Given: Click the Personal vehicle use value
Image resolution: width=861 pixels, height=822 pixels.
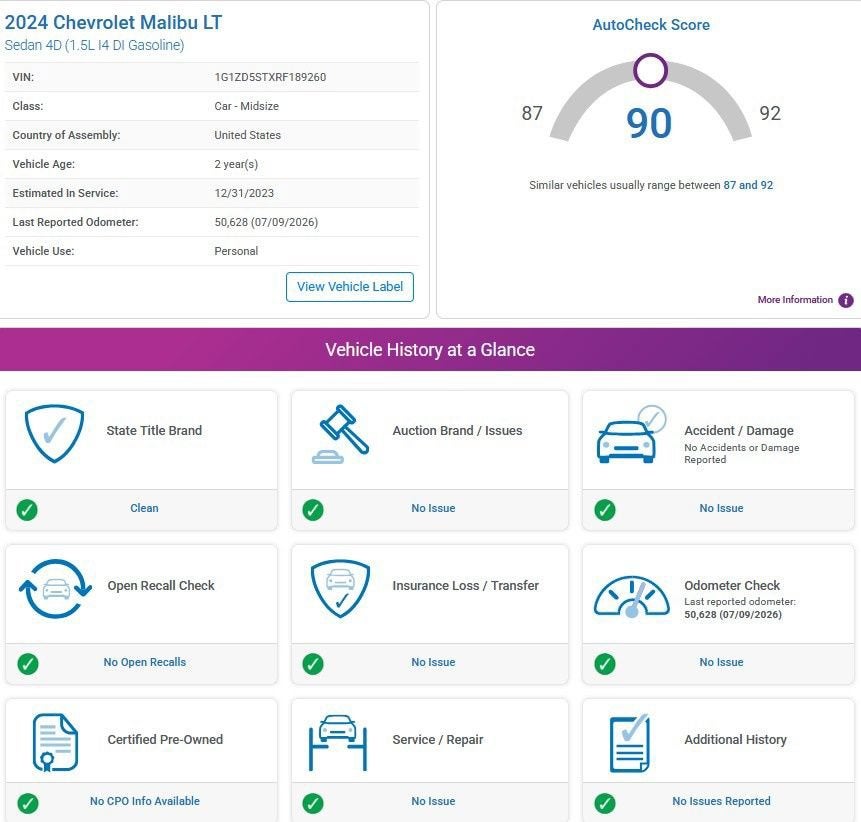Looking at the screenshot, I should 236,251.
